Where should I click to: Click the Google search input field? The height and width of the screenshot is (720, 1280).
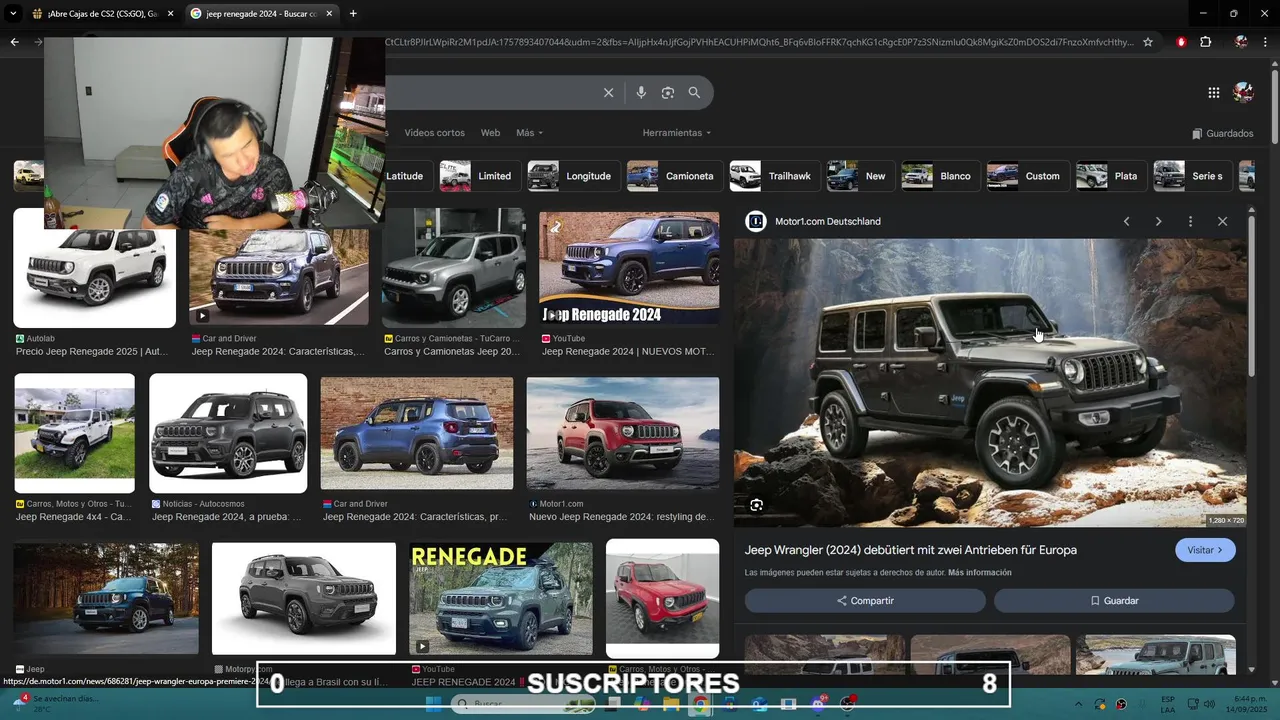coord(490,93)
